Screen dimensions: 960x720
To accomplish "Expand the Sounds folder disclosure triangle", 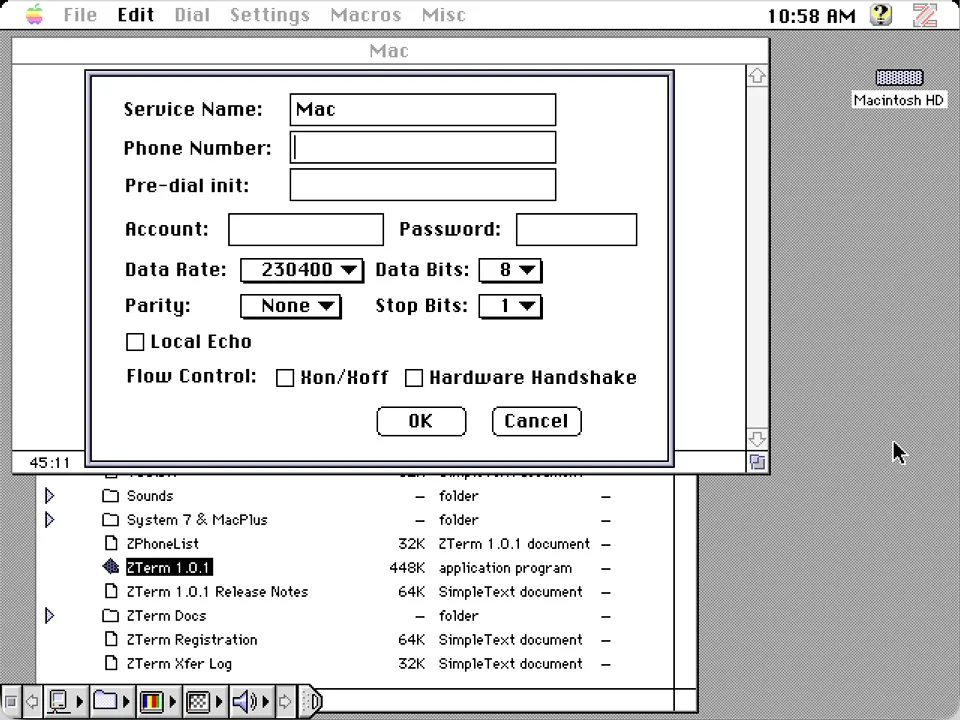I will pos(49,495).
